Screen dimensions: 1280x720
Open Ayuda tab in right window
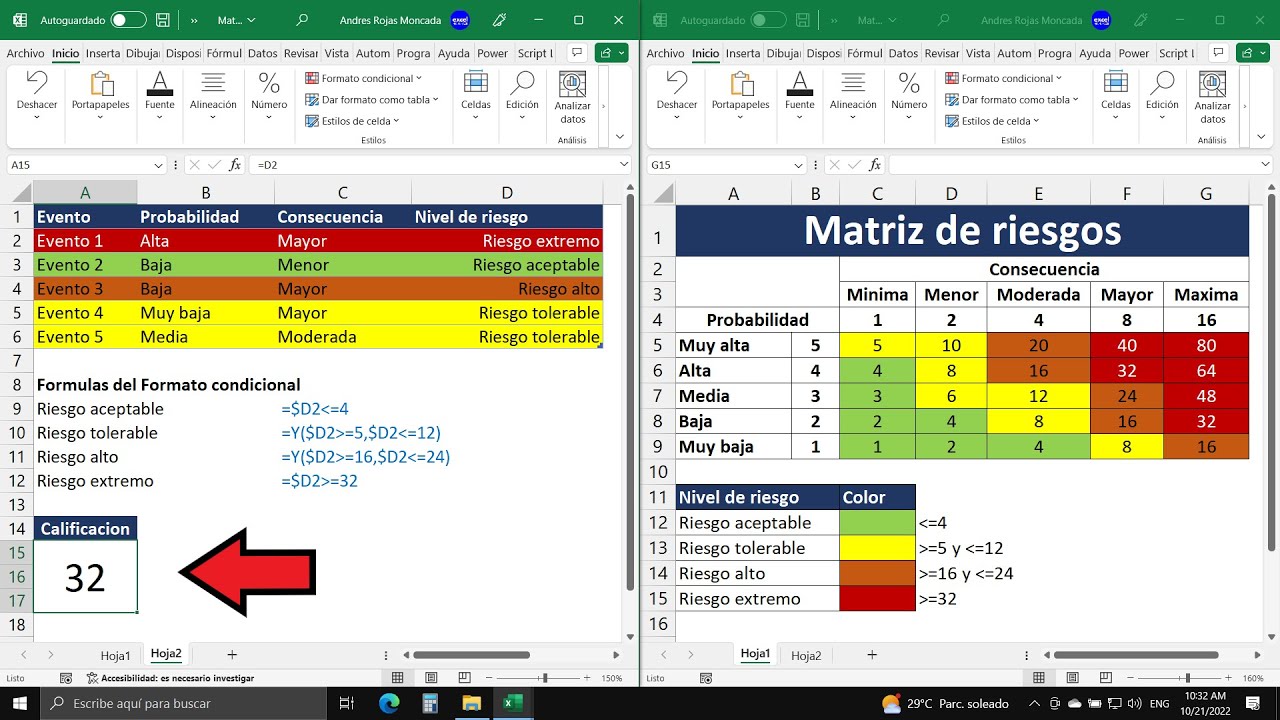[x=1095, y=54]
